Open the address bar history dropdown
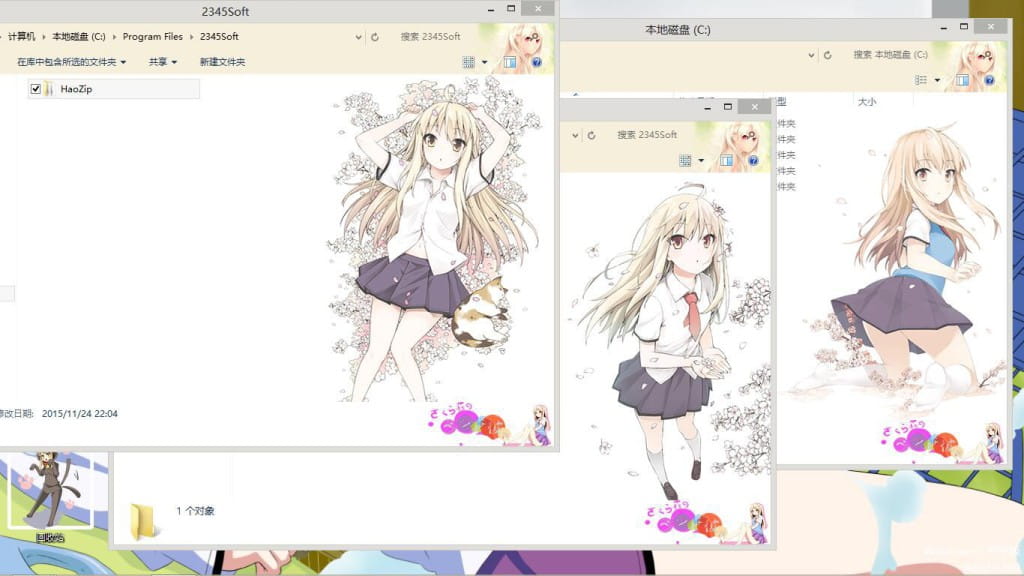The height and width of the screenshot is (576, 1024). click(358, 37)
